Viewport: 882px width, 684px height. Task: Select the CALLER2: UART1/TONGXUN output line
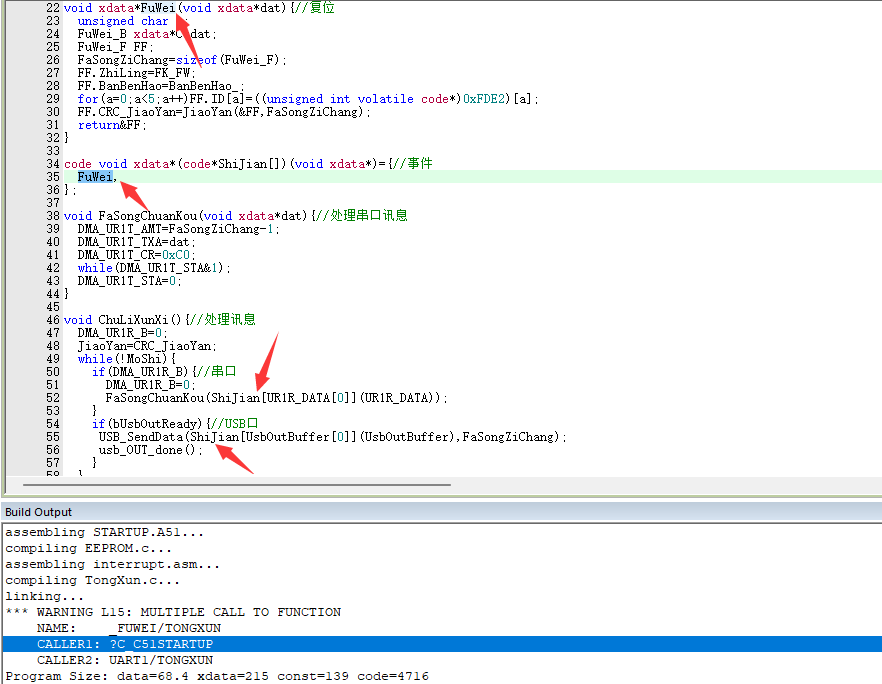pyautogui.click(x=125, y=660)
